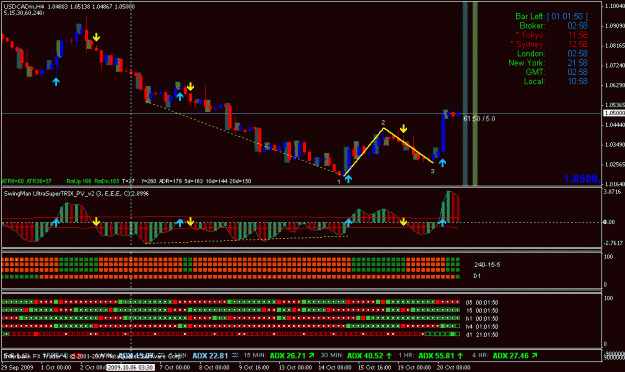The height and width of the screenshot is (372, 625).
Task: Click the d1 21:01:50 timer row label
Action: point(482,335)
